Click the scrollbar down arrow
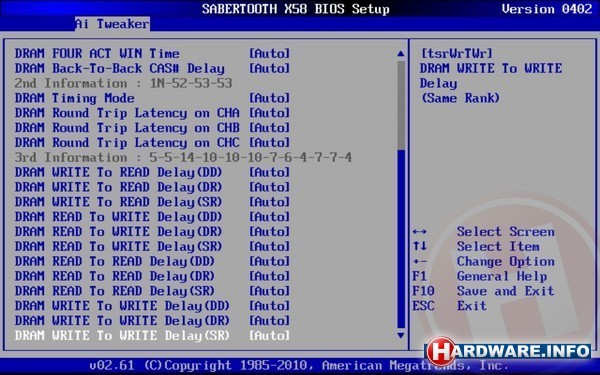600x375 pixels. pyautogui.click(x=401, y=336)
